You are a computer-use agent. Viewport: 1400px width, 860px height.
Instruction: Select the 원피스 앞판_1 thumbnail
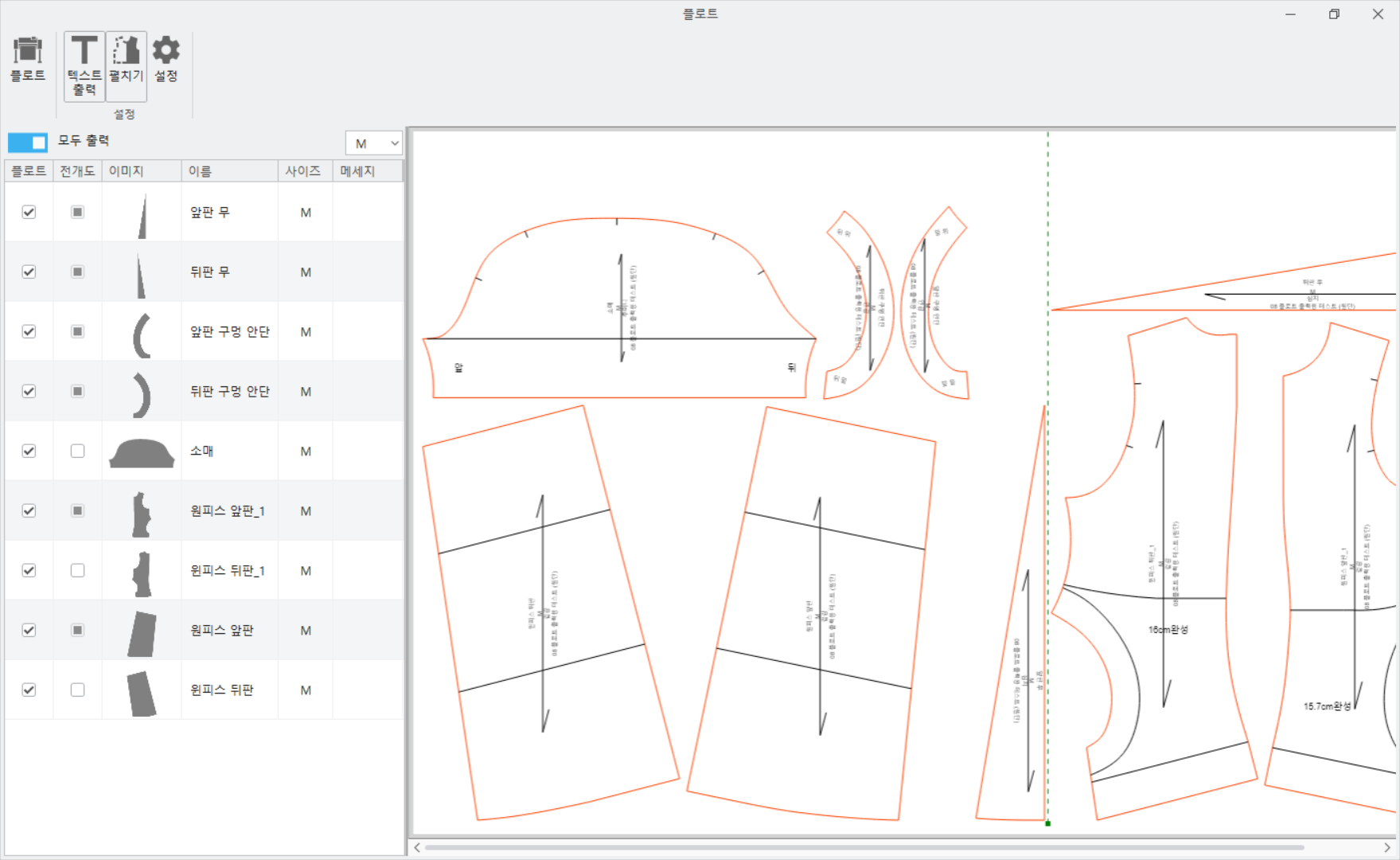pos(142,514)
